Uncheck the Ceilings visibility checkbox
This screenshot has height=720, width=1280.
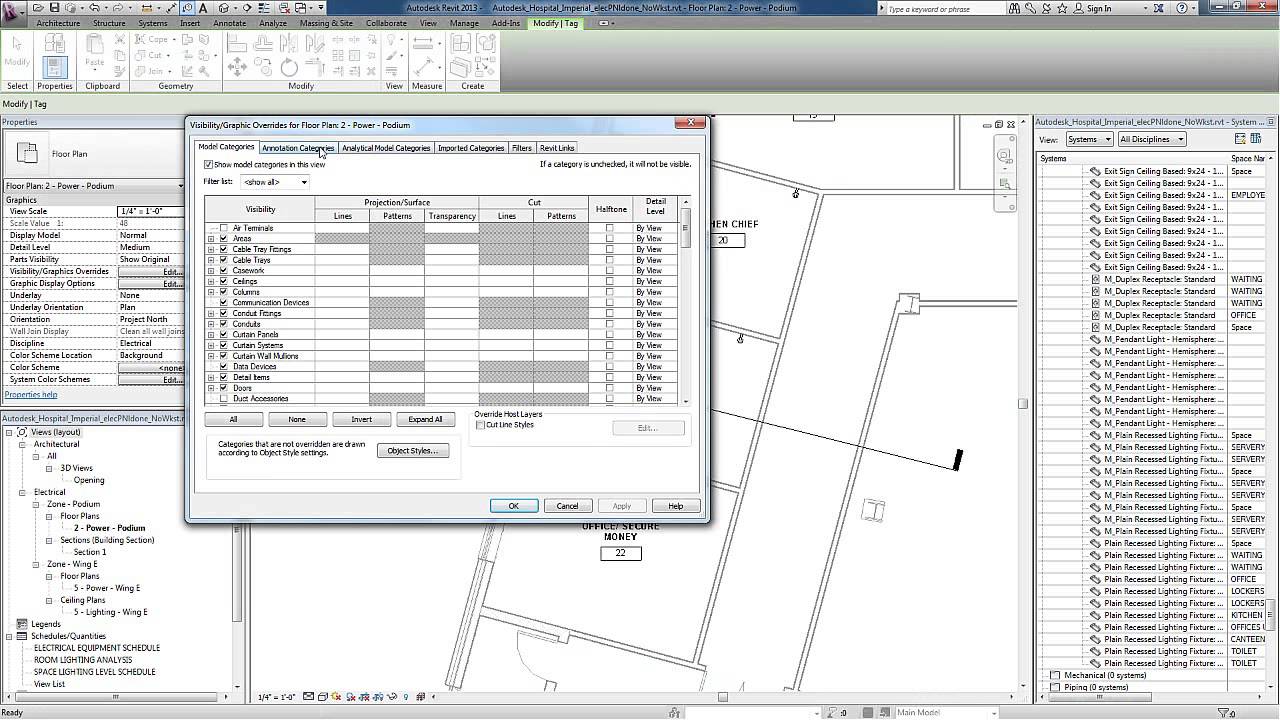224,281
